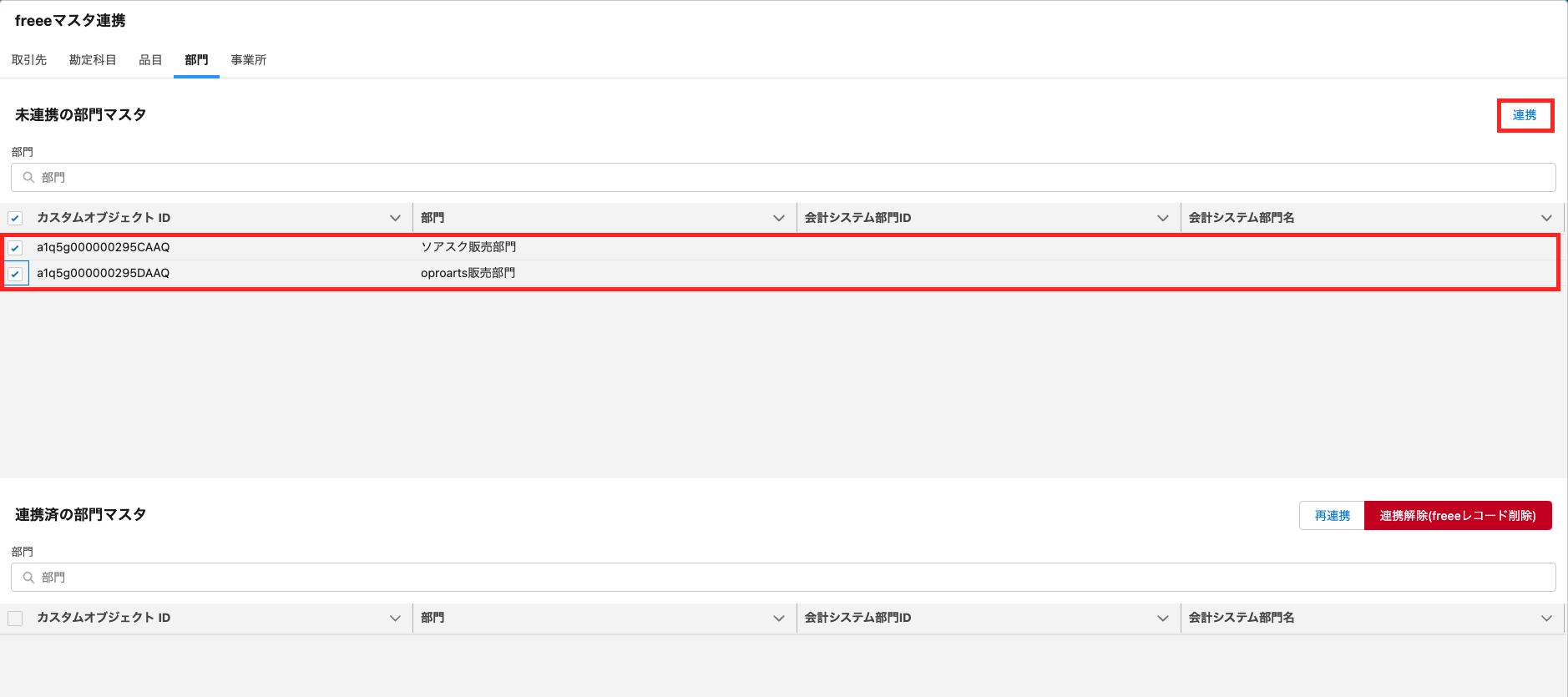The width and height of the screenshot is (1568, 697).
Task: Click the search icon in unlinked 部門 field
Action: click(28, 177)
